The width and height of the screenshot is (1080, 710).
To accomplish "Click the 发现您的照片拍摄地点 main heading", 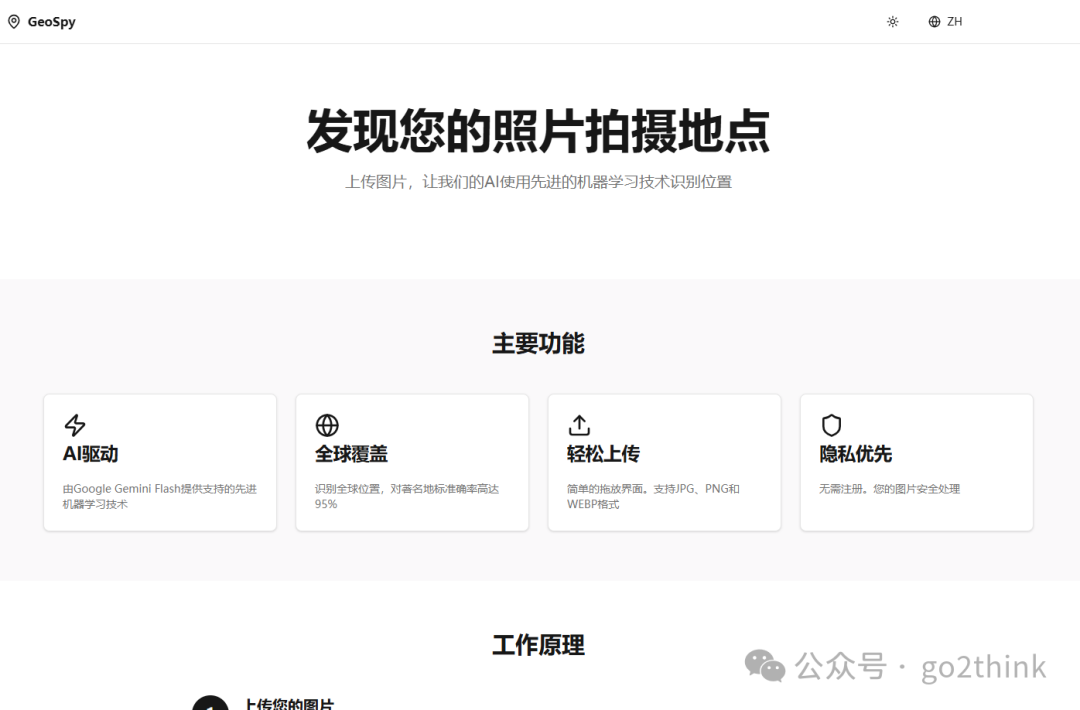I will click(x=538, y=131).
